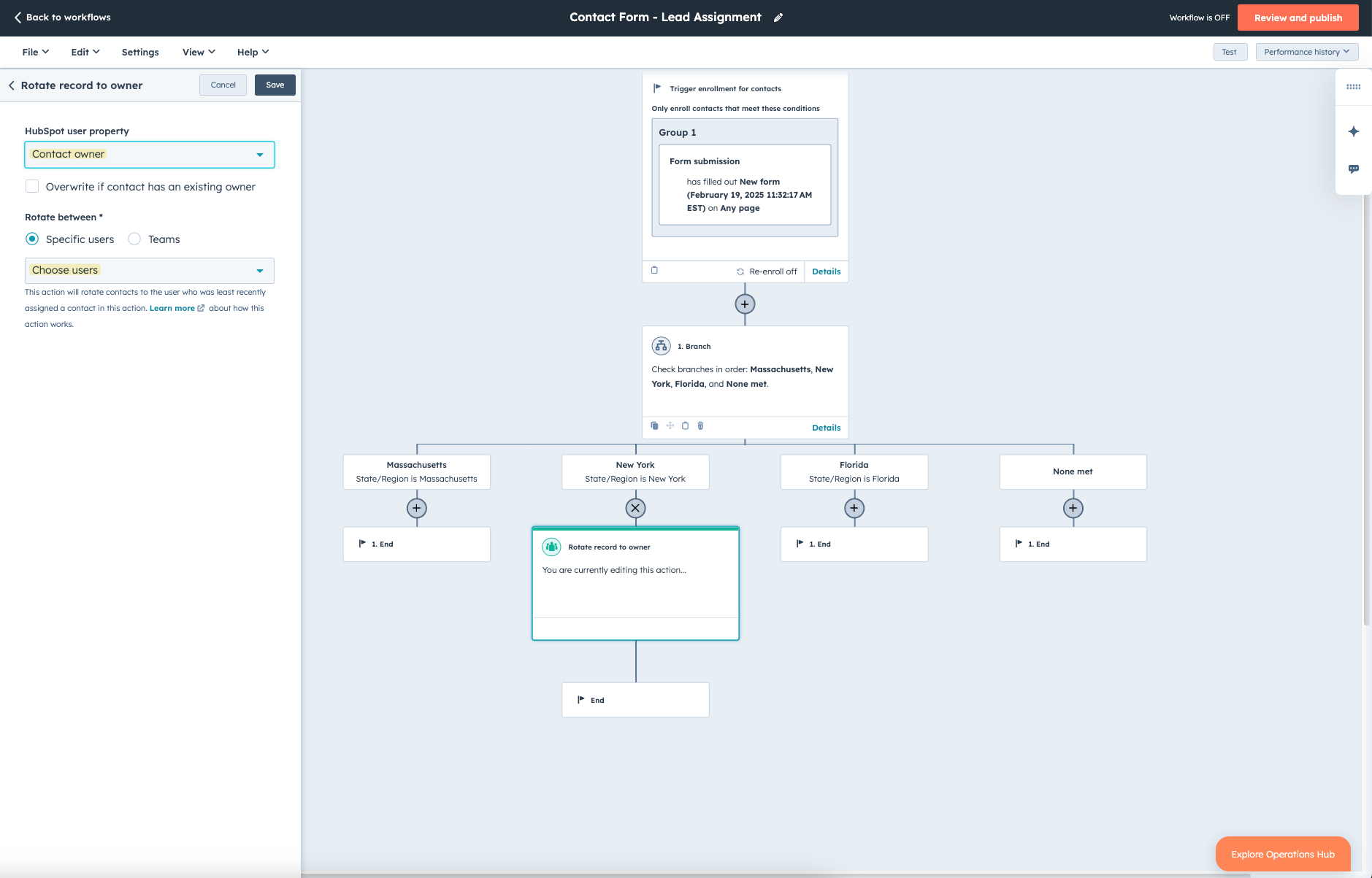Select the New York branch card
The image size is (1372, 878).
point(635,471)
